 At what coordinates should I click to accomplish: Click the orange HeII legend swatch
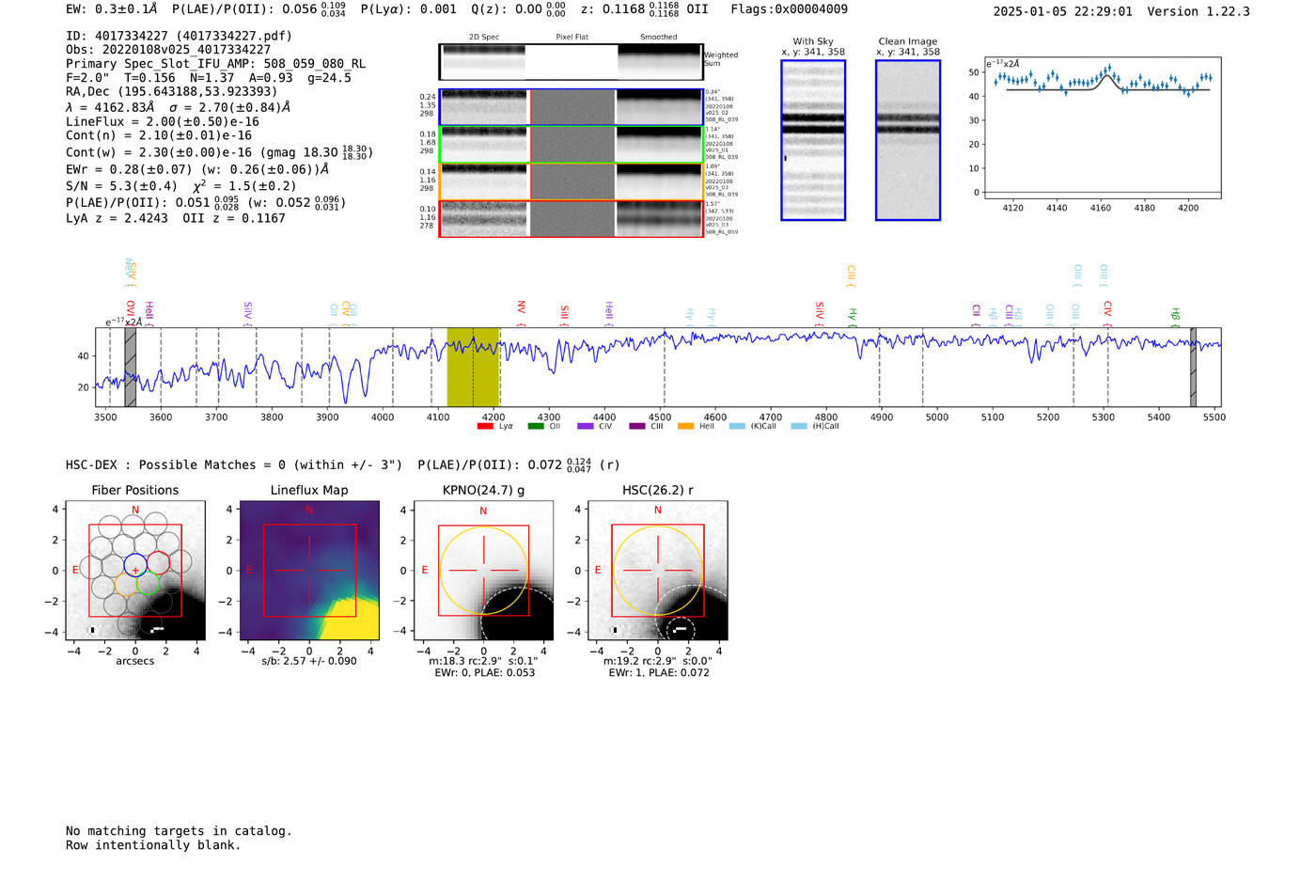click(x=685, y=426)
